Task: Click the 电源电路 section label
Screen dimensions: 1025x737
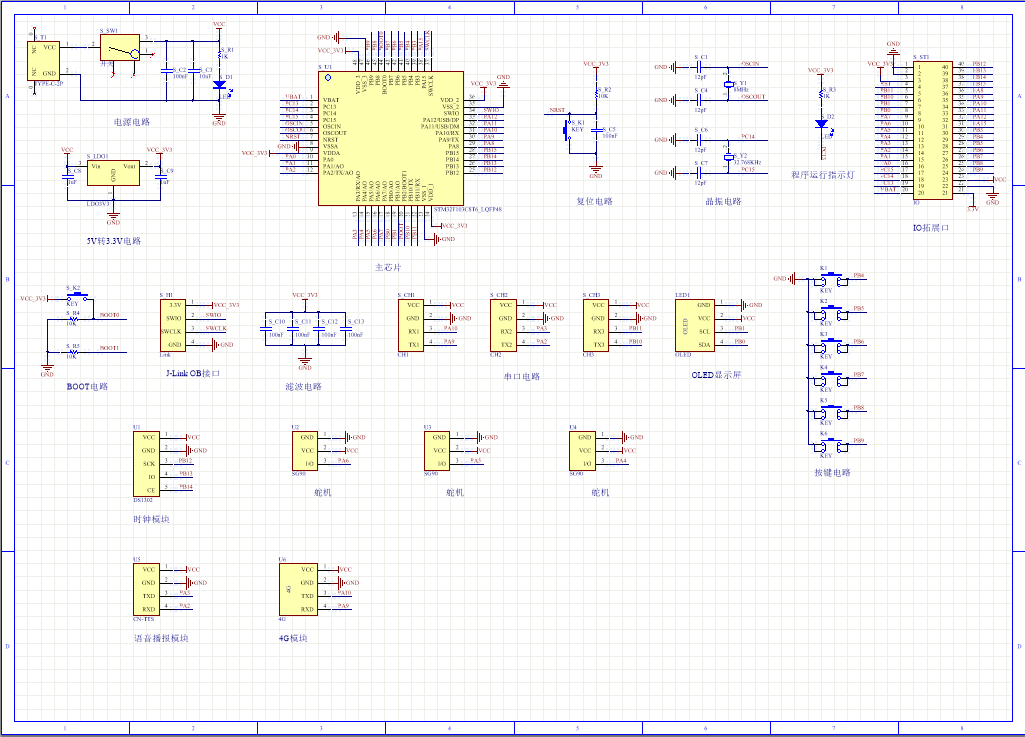Action: (132, 122)
